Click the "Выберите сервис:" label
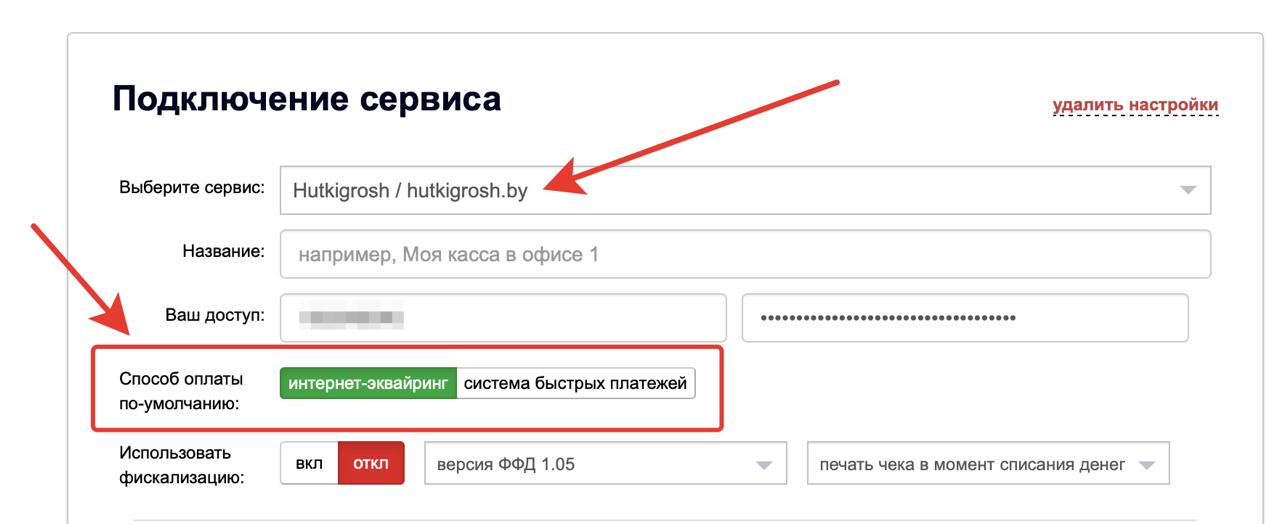The height and width of the screenshot is (524, 1280). [x=191, y=188]
